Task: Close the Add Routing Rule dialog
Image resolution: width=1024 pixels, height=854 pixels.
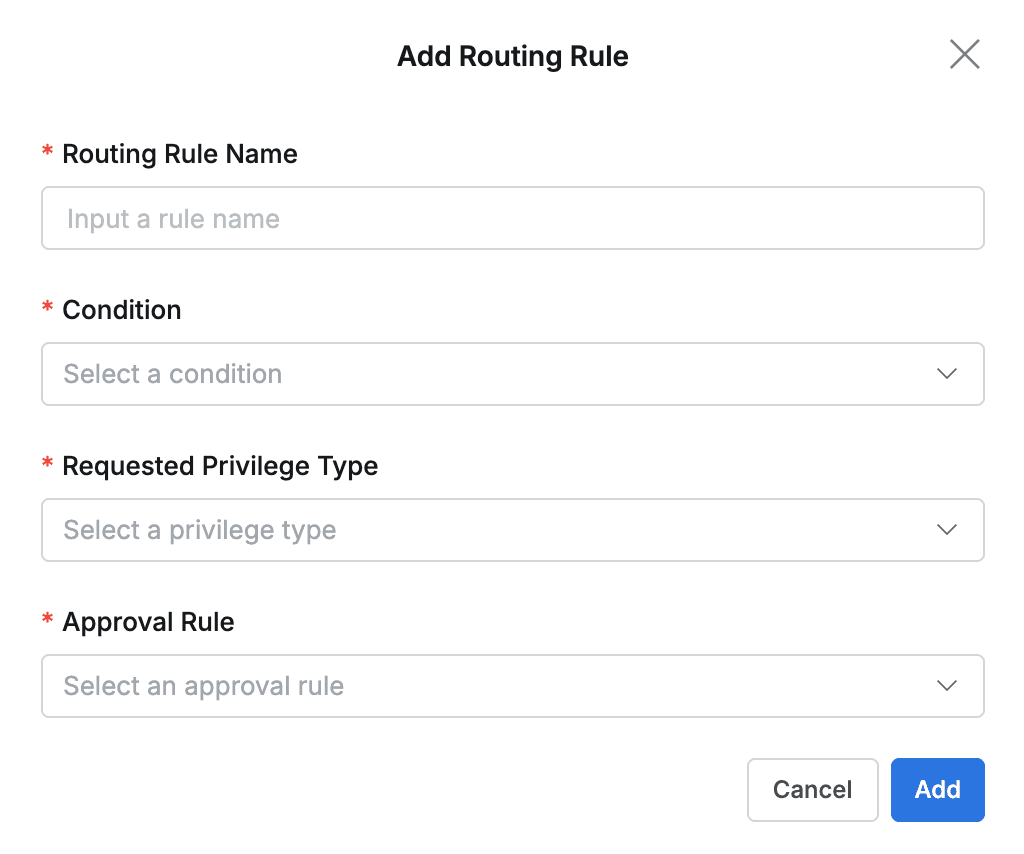Action: 964,55
